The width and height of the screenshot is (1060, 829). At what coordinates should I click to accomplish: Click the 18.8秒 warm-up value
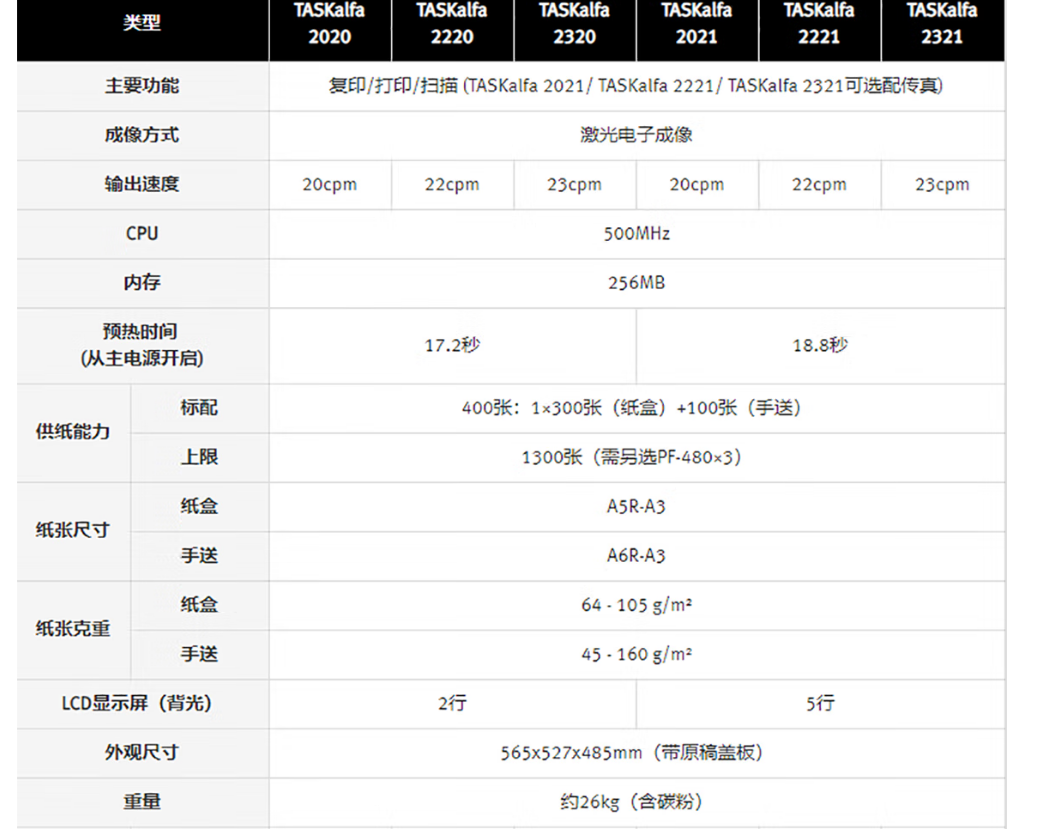820,346
